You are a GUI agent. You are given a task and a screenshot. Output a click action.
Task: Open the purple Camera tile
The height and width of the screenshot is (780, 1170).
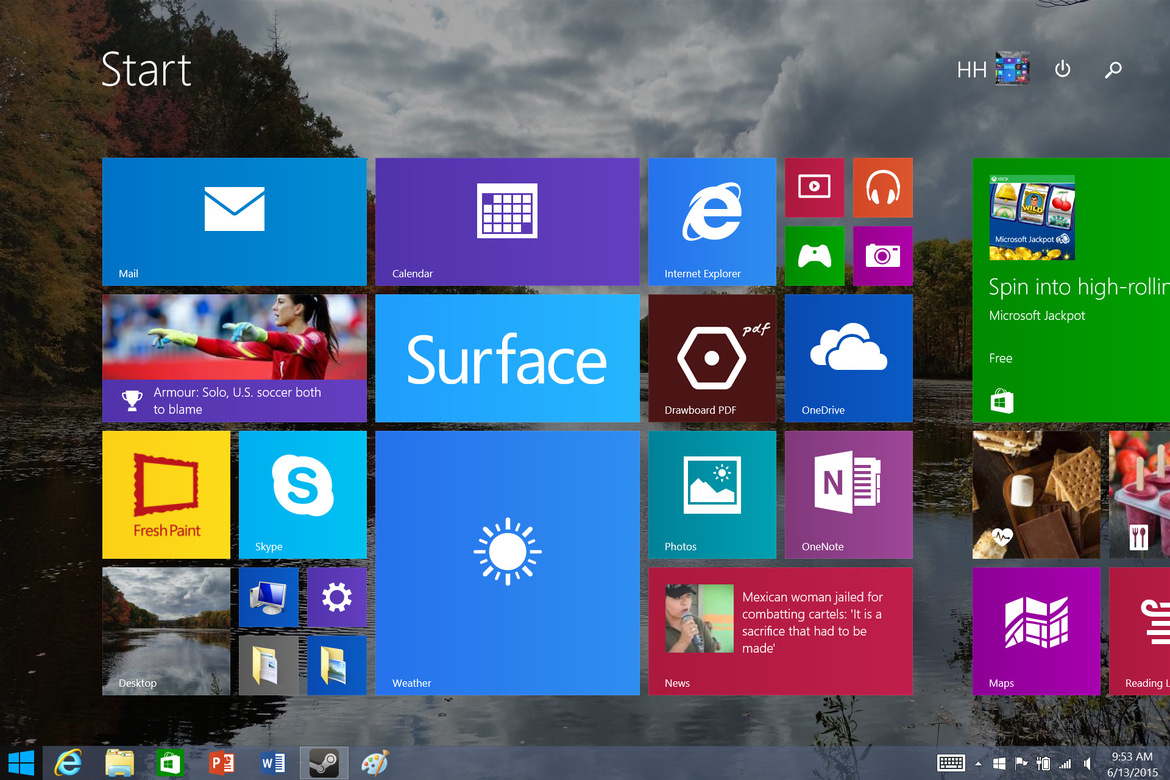pos(883,256)
